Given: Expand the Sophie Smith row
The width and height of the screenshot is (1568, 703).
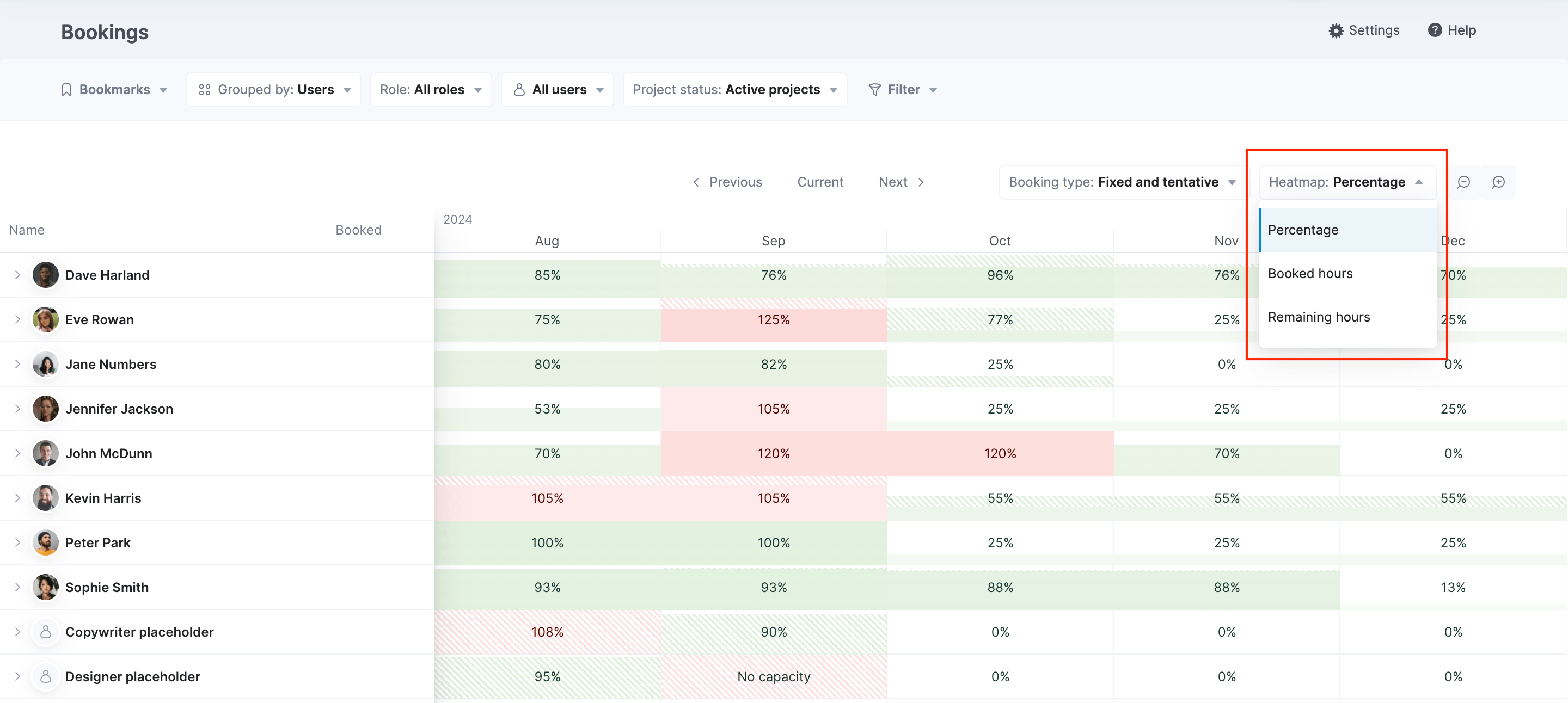Looking at the screenshot, I should 17,587.
